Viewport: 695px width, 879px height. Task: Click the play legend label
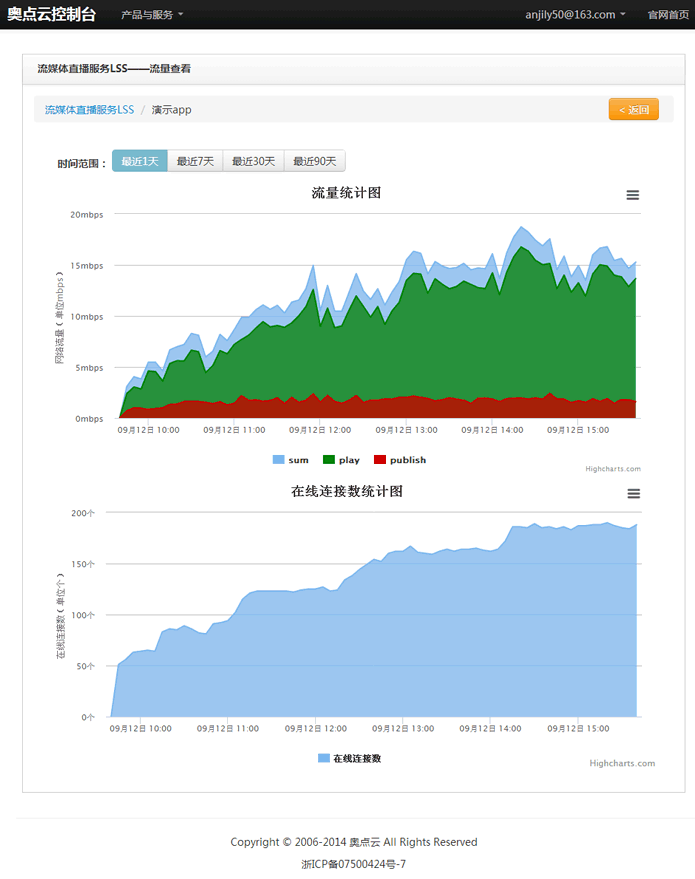pos(349,460)
